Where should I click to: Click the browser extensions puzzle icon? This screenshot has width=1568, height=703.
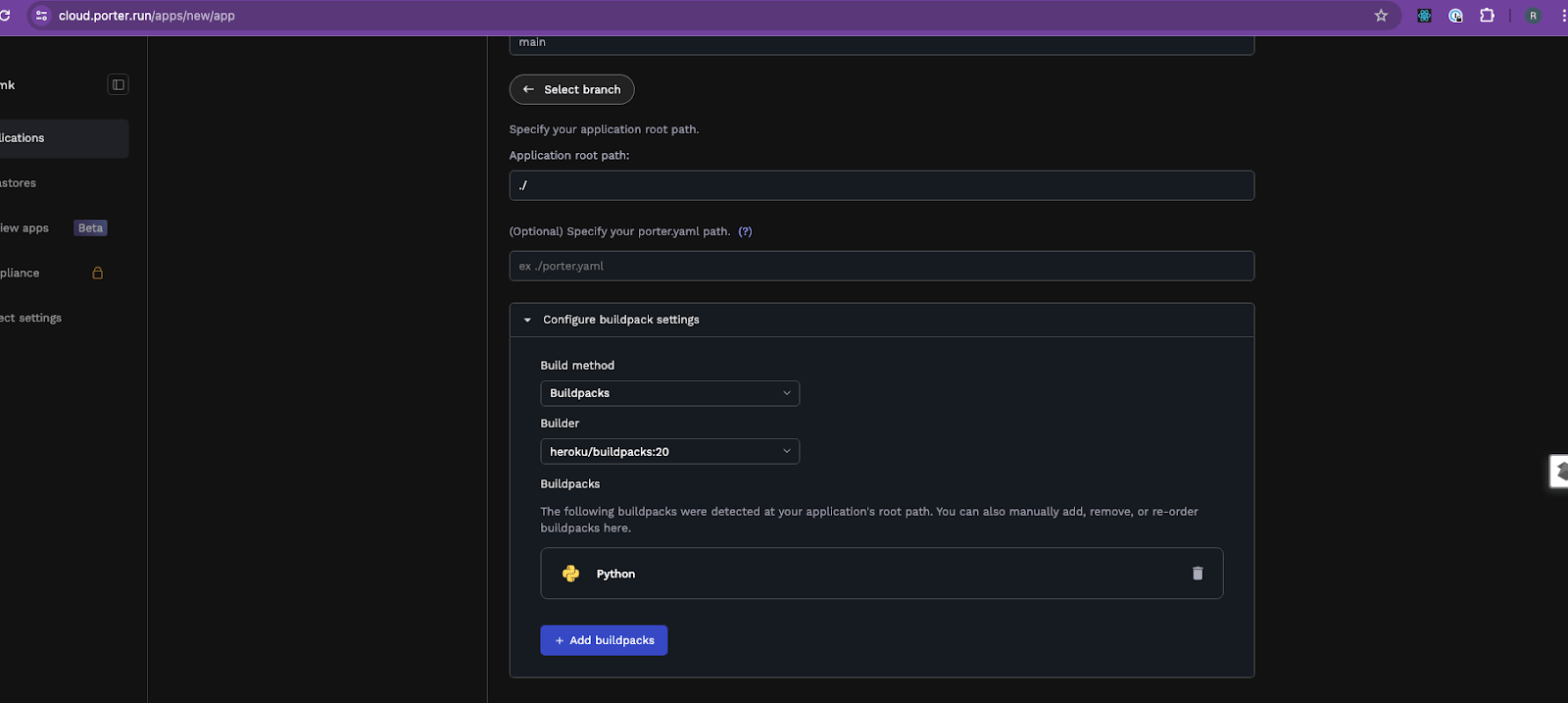click(x=1487, y=16)
